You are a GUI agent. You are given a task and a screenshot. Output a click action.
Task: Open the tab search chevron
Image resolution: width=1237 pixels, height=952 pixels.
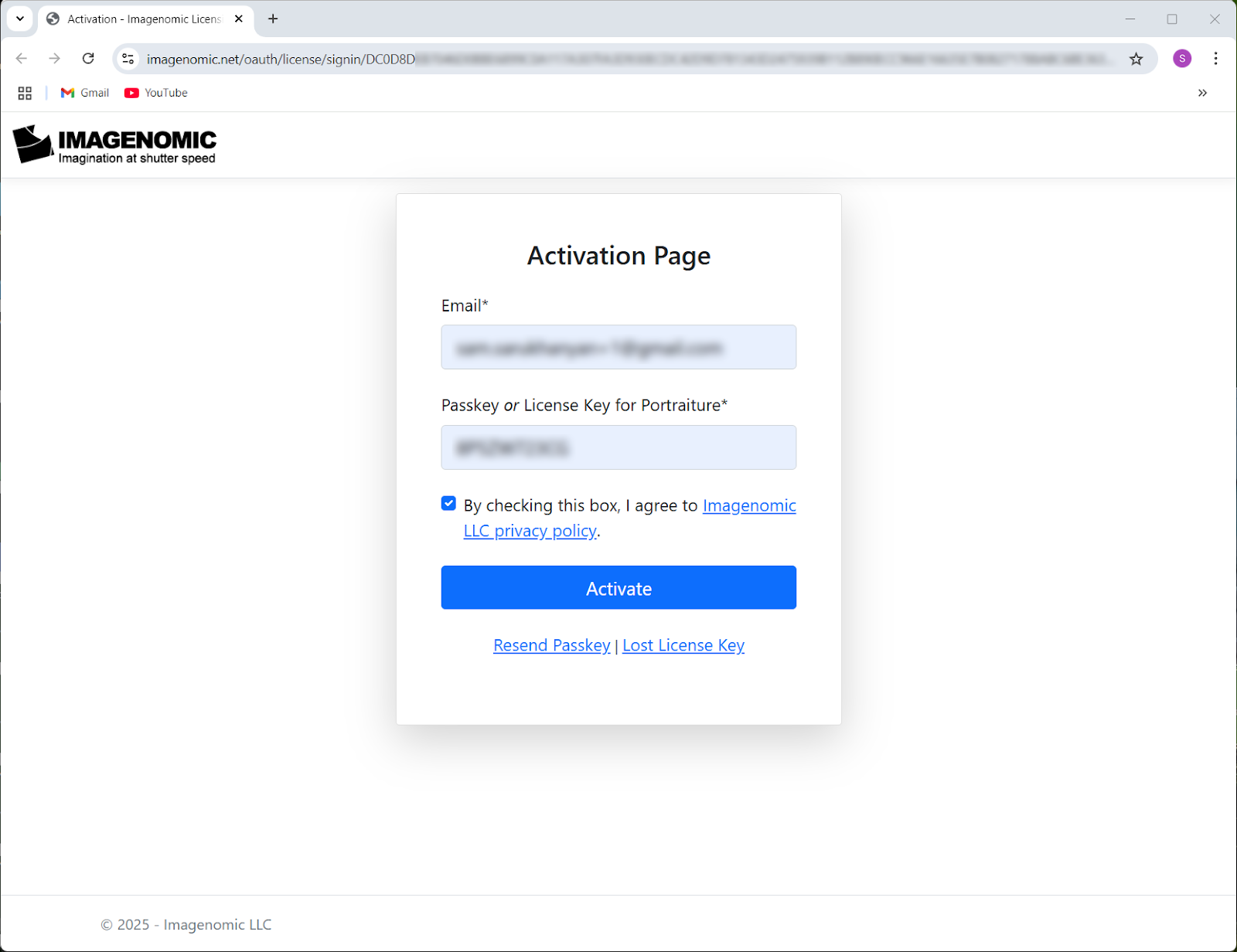pos(19,19)
